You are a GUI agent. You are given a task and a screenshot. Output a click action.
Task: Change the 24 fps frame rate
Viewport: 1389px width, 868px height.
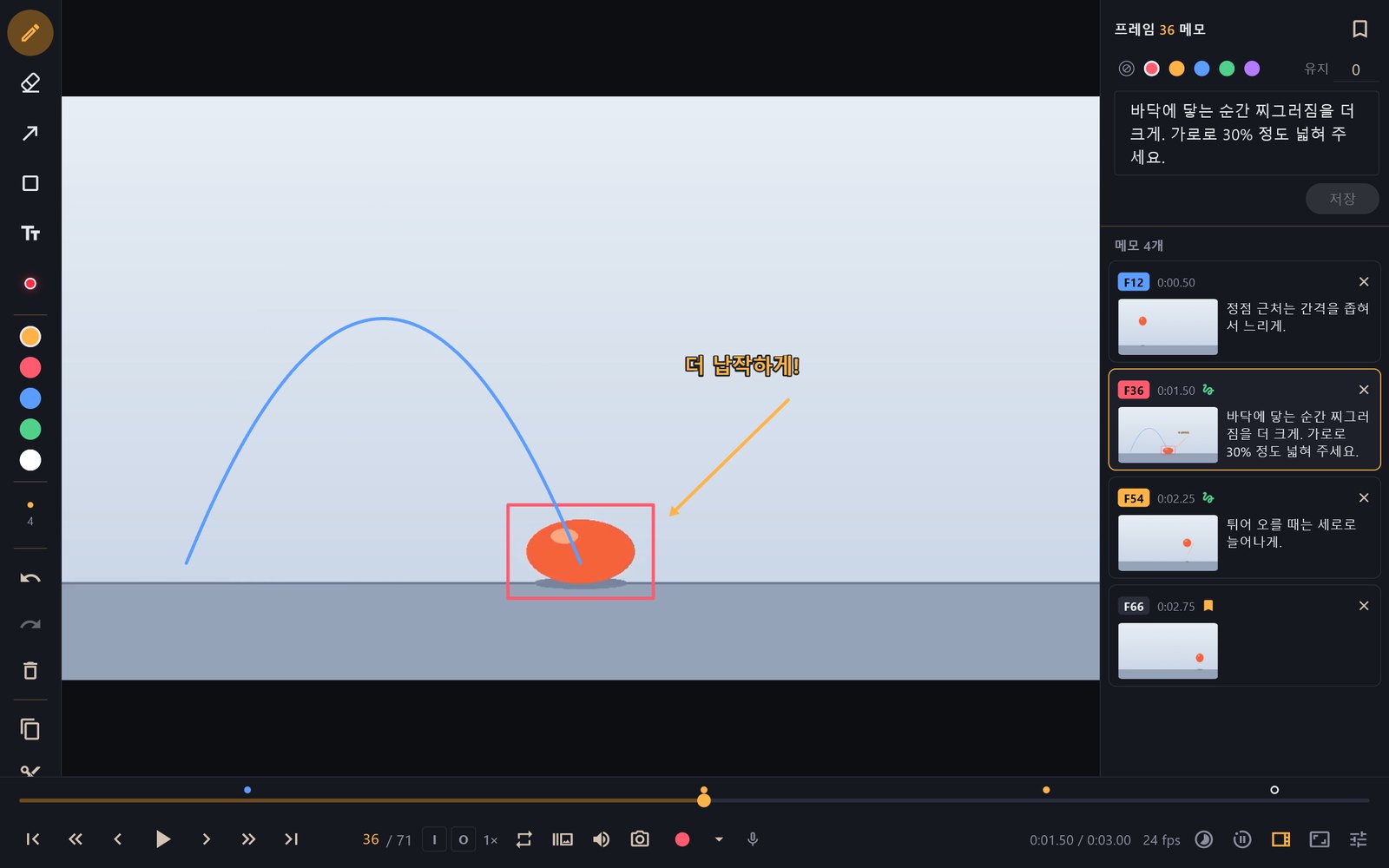pos(1162,840)
